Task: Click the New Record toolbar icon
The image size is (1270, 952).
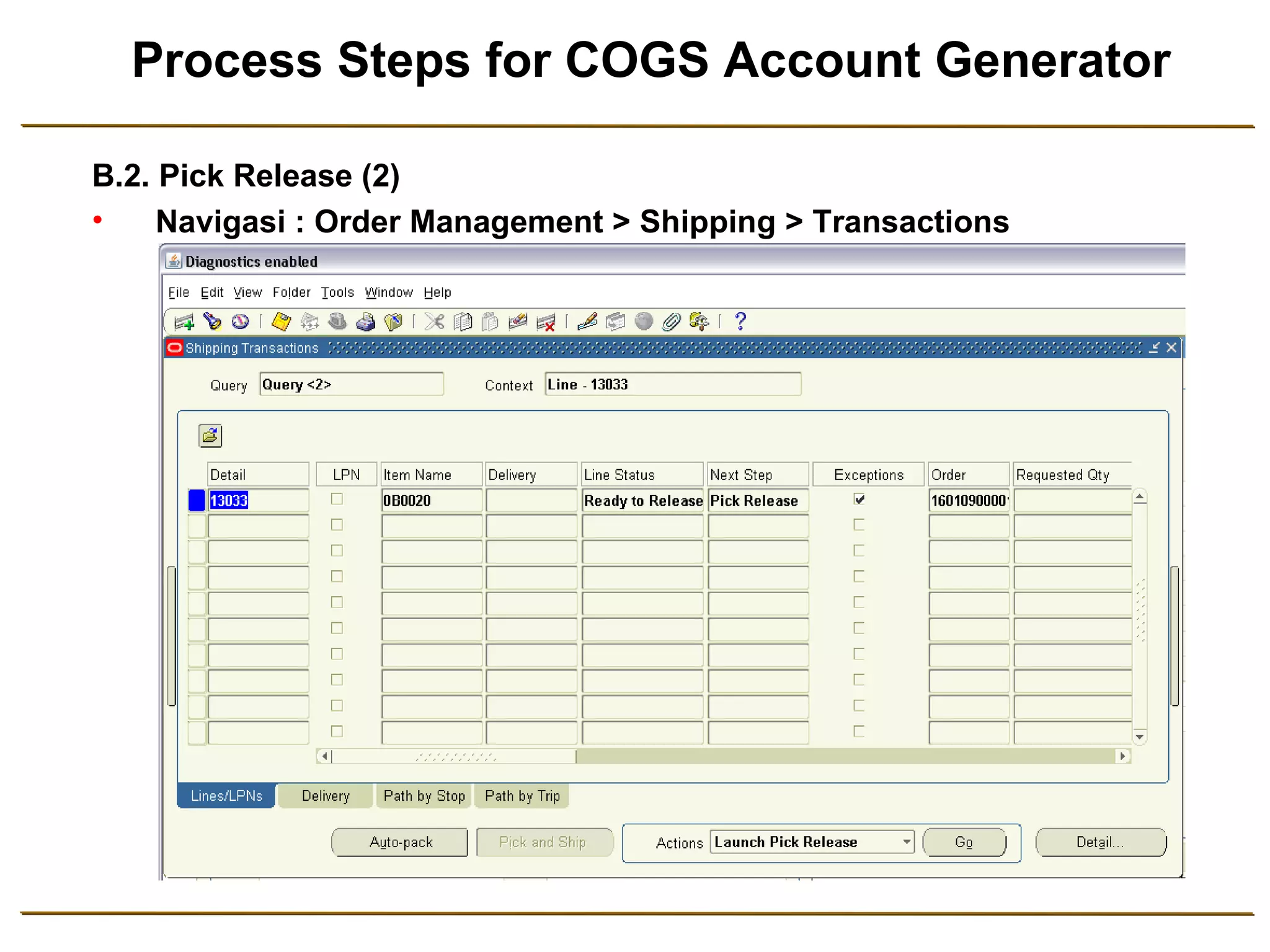Action: [x=184, y=322]
